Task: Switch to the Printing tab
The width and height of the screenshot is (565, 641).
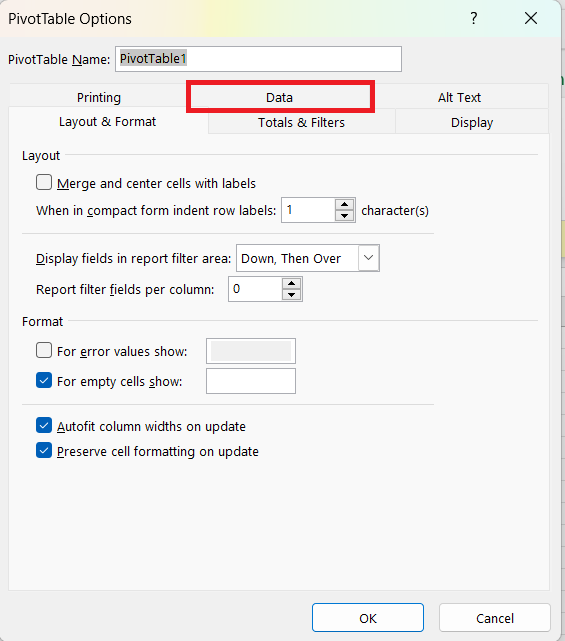Action: click(x=99, y=97)
